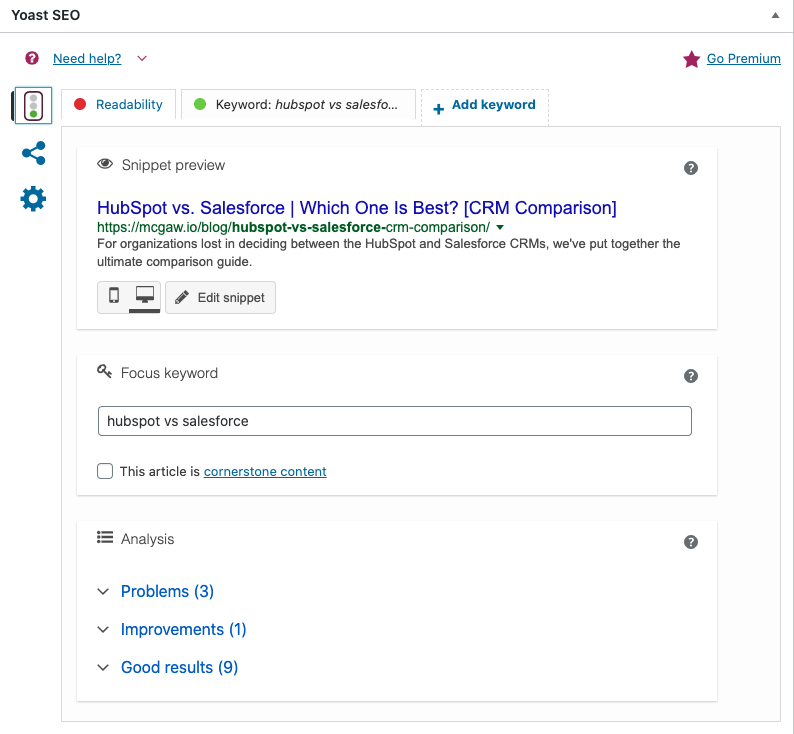The width and height of the screenshot is (794, 734).
Task: Click the Go Premium star icon
Action: (691, 59)
